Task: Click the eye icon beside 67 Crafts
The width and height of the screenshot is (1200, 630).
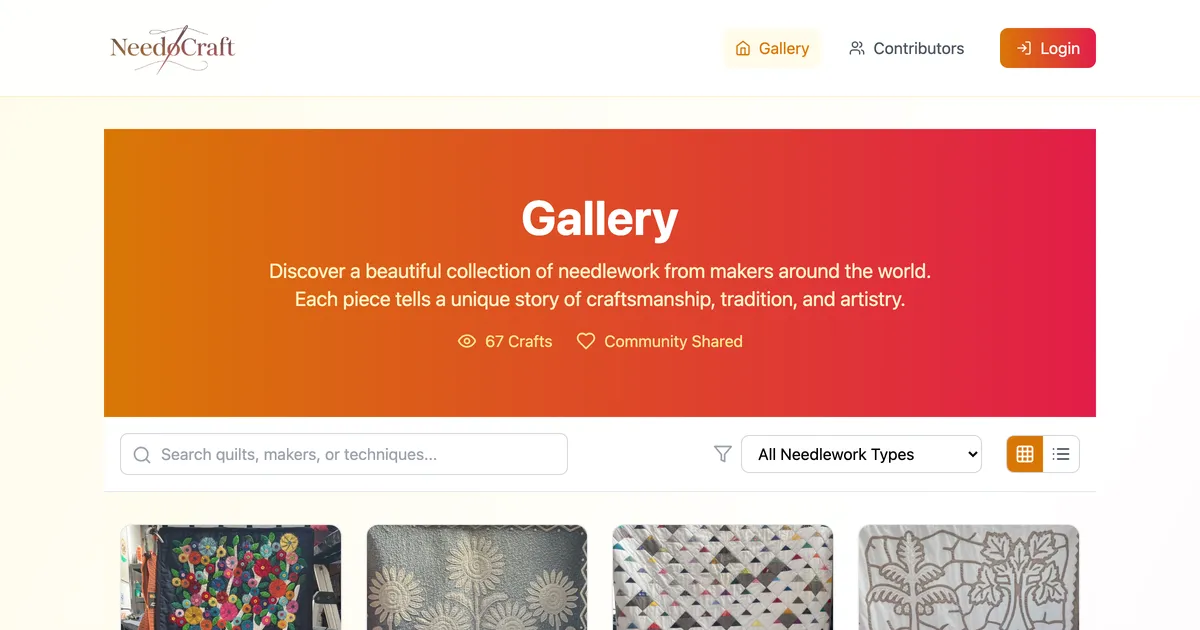Action: tap(467, 341)
